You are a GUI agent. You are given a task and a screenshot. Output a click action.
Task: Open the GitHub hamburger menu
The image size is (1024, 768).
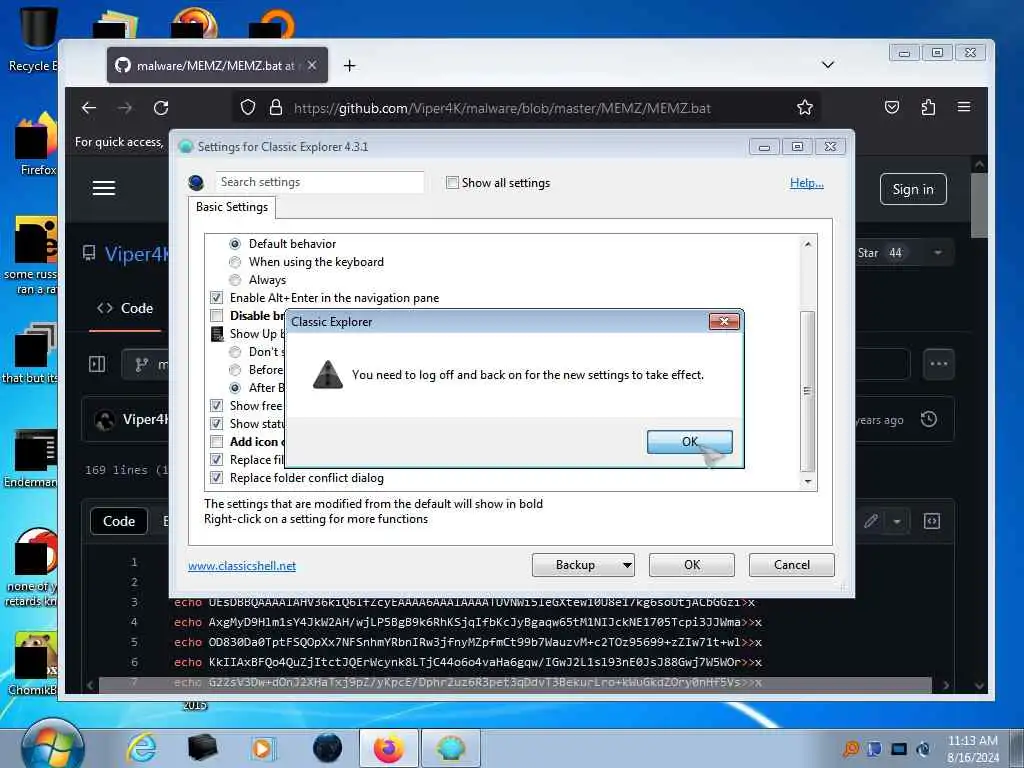[x=104, y=189]
